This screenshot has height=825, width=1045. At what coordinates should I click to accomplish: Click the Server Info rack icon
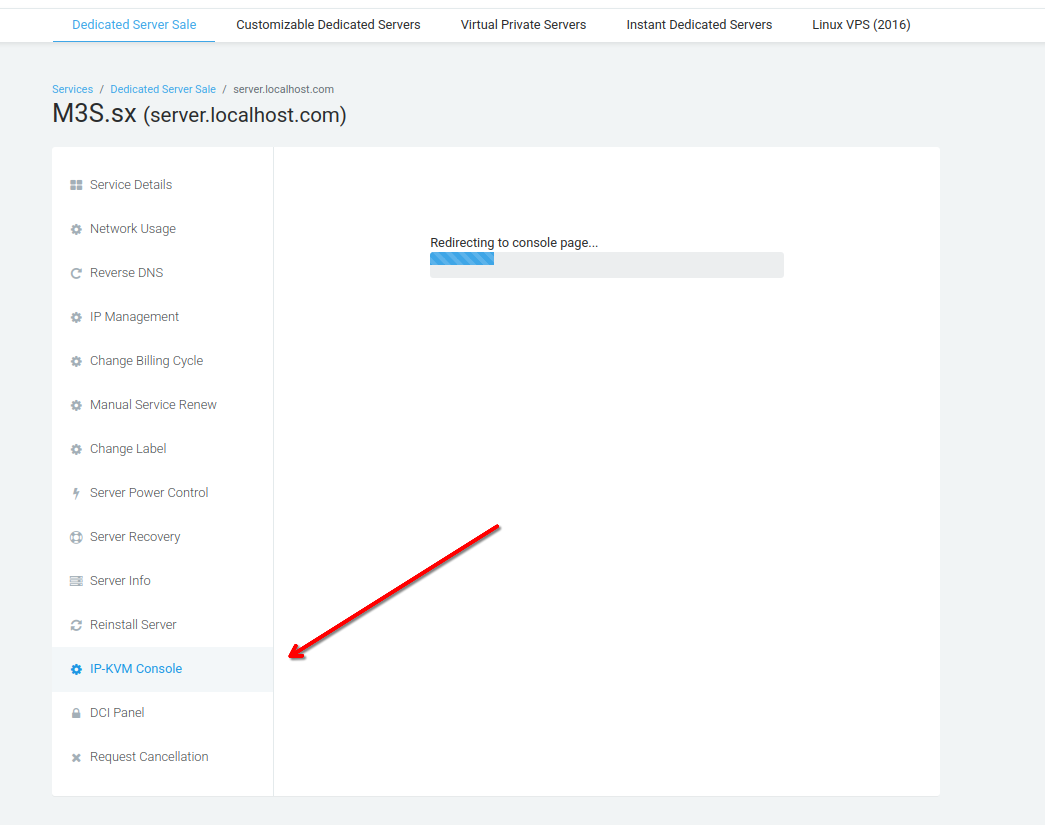tap(76, 581)
